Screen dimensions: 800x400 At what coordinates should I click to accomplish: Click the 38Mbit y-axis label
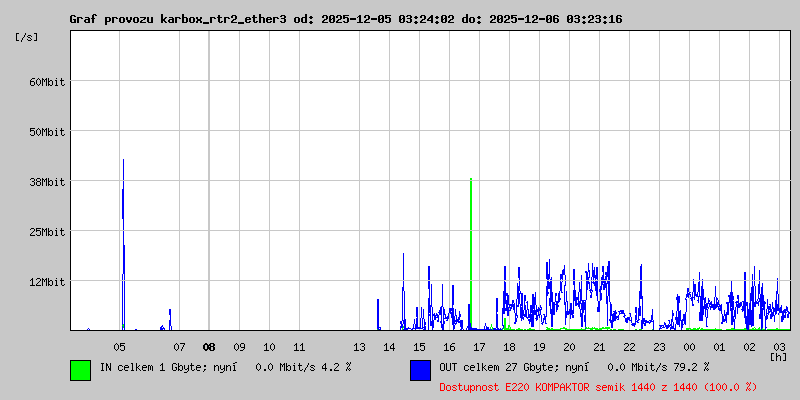click(x=47, y=182)
